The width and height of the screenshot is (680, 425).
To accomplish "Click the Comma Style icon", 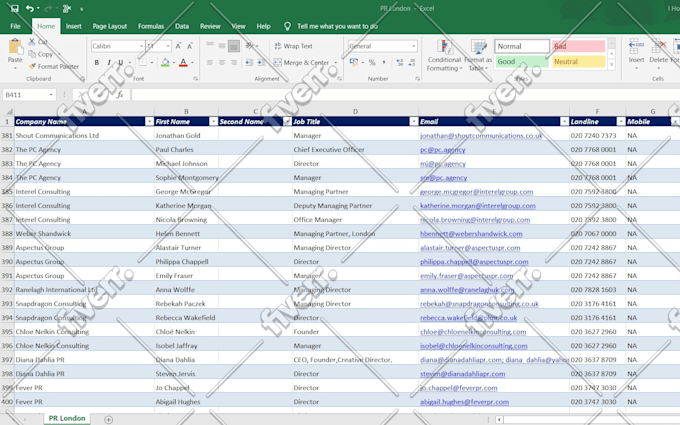I will click(384, 62).
